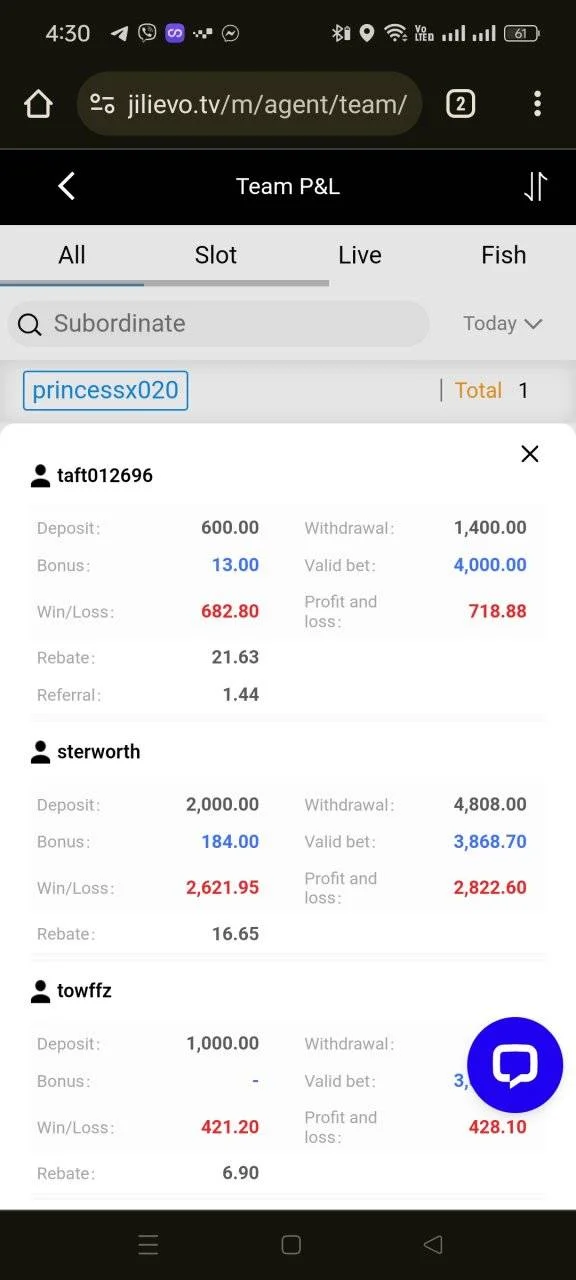Open the three-dot browser menu

pyautogui.click(x=537, y=104)
